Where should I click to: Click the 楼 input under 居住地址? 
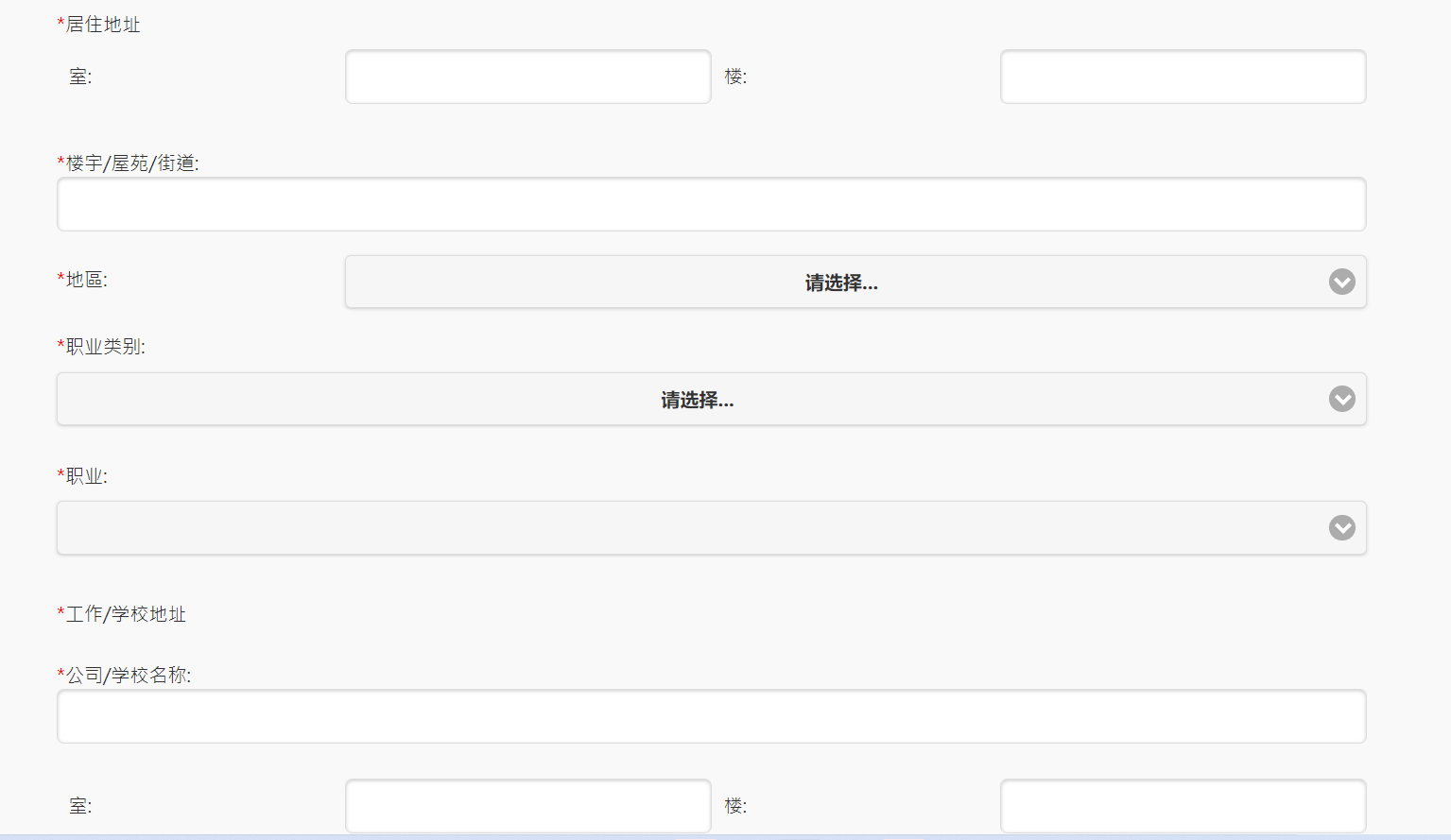[x=1183, y=77]
